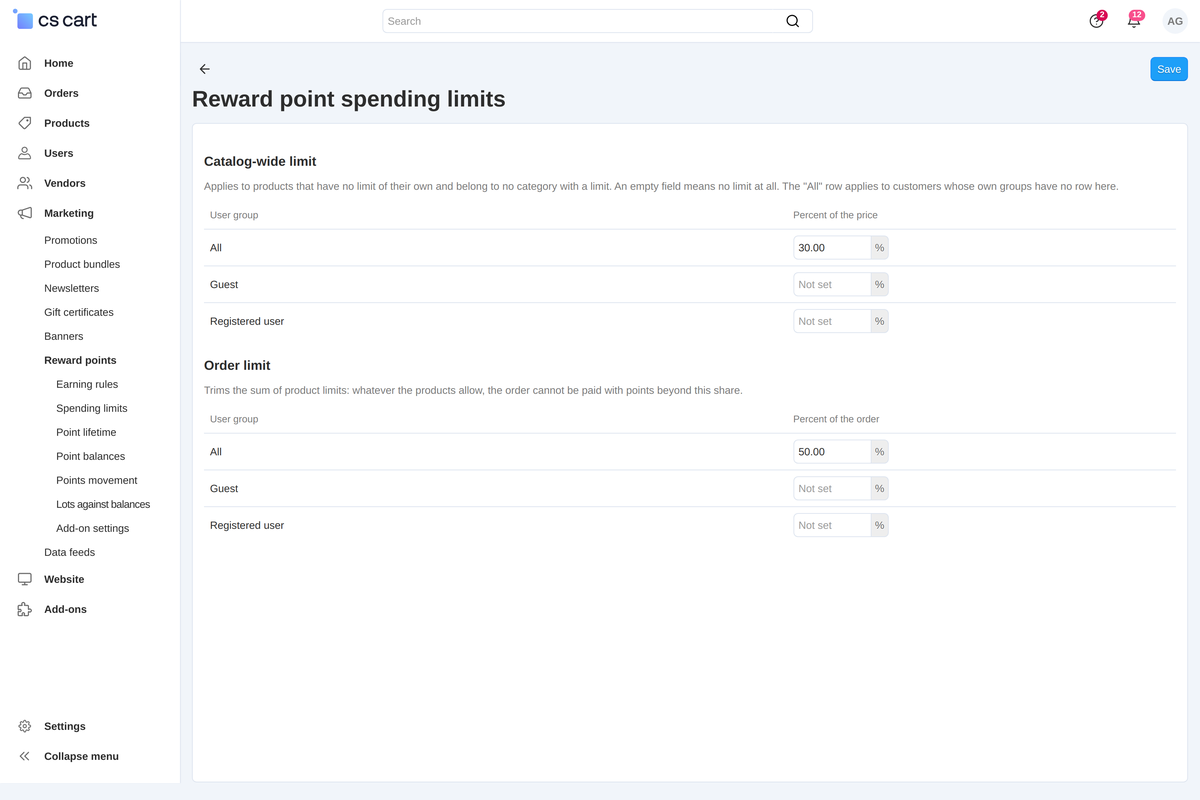Screen dimensions: 1200x800
Task: Click the Marketing megaphone icon
Action: [x=25, y=213]
